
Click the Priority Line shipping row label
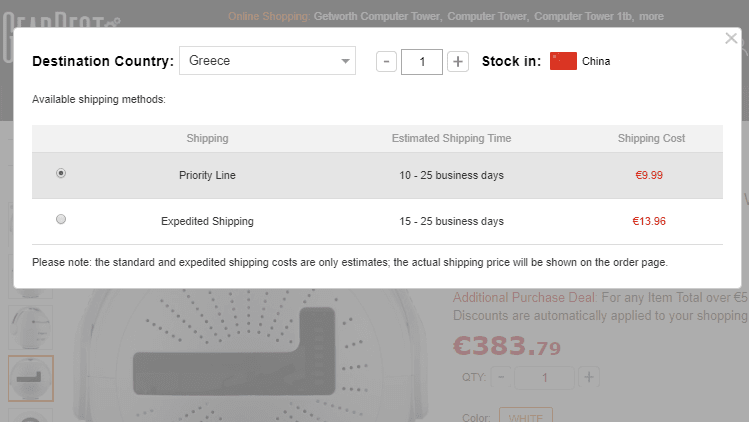coord(207,175)
